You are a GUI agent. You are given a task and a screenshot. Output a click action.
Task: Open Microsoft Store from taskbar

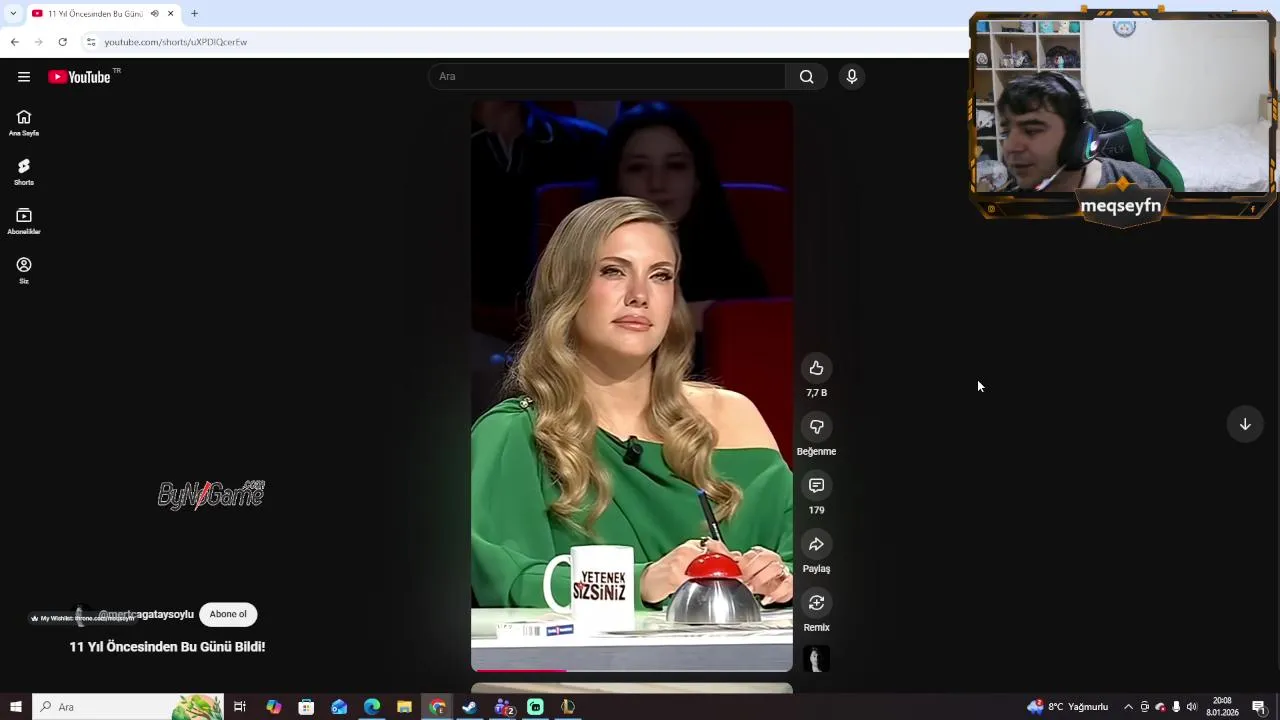coord(306,707)
